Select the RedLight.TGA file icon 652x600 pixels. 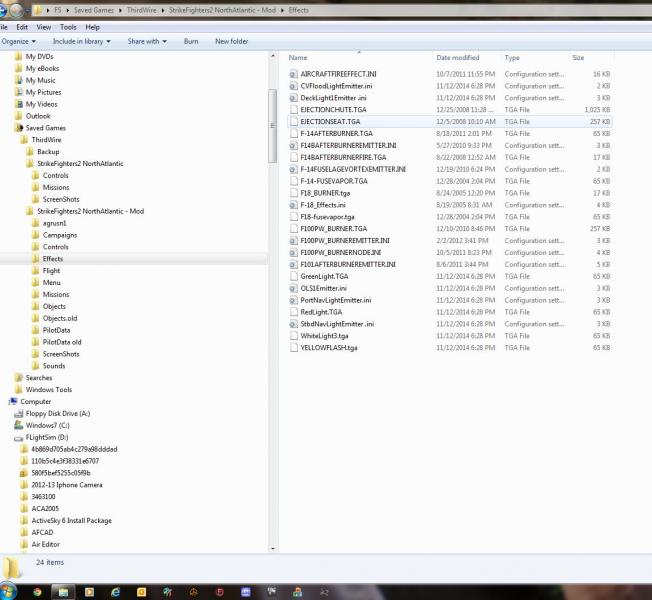pyautogui.click(x=294, y=312)
